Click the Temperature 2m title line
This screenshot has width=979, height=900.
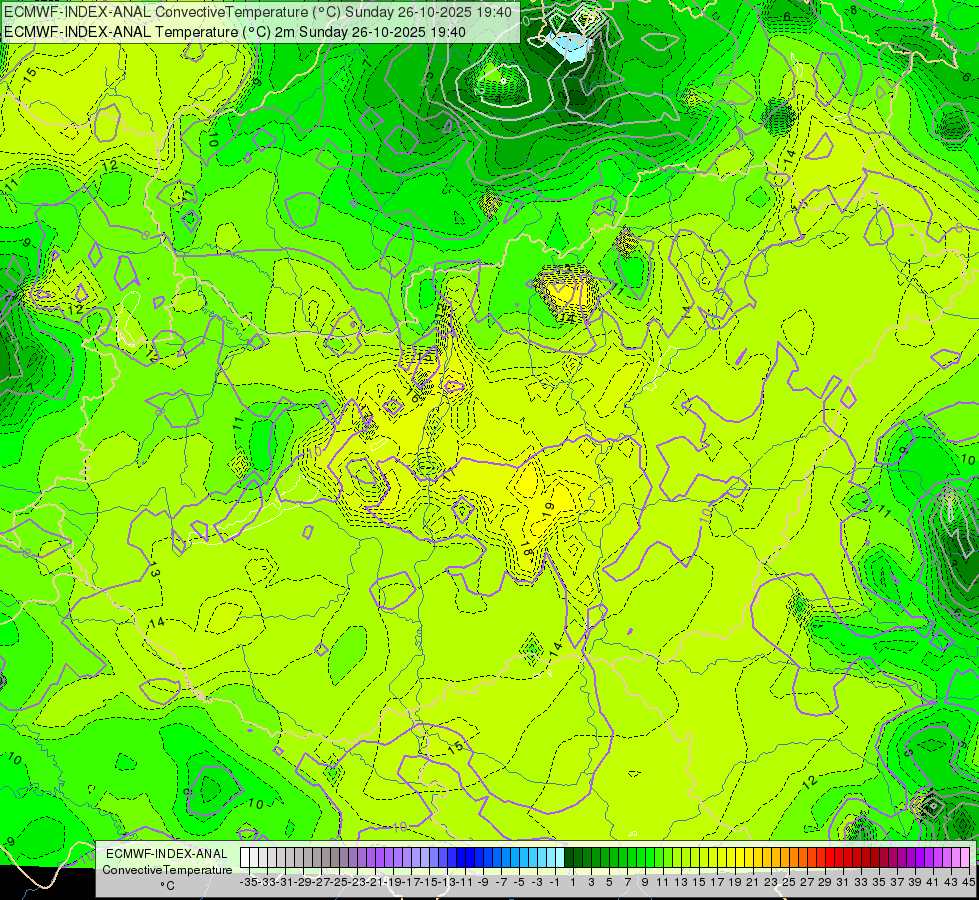(x=235, y=32)
